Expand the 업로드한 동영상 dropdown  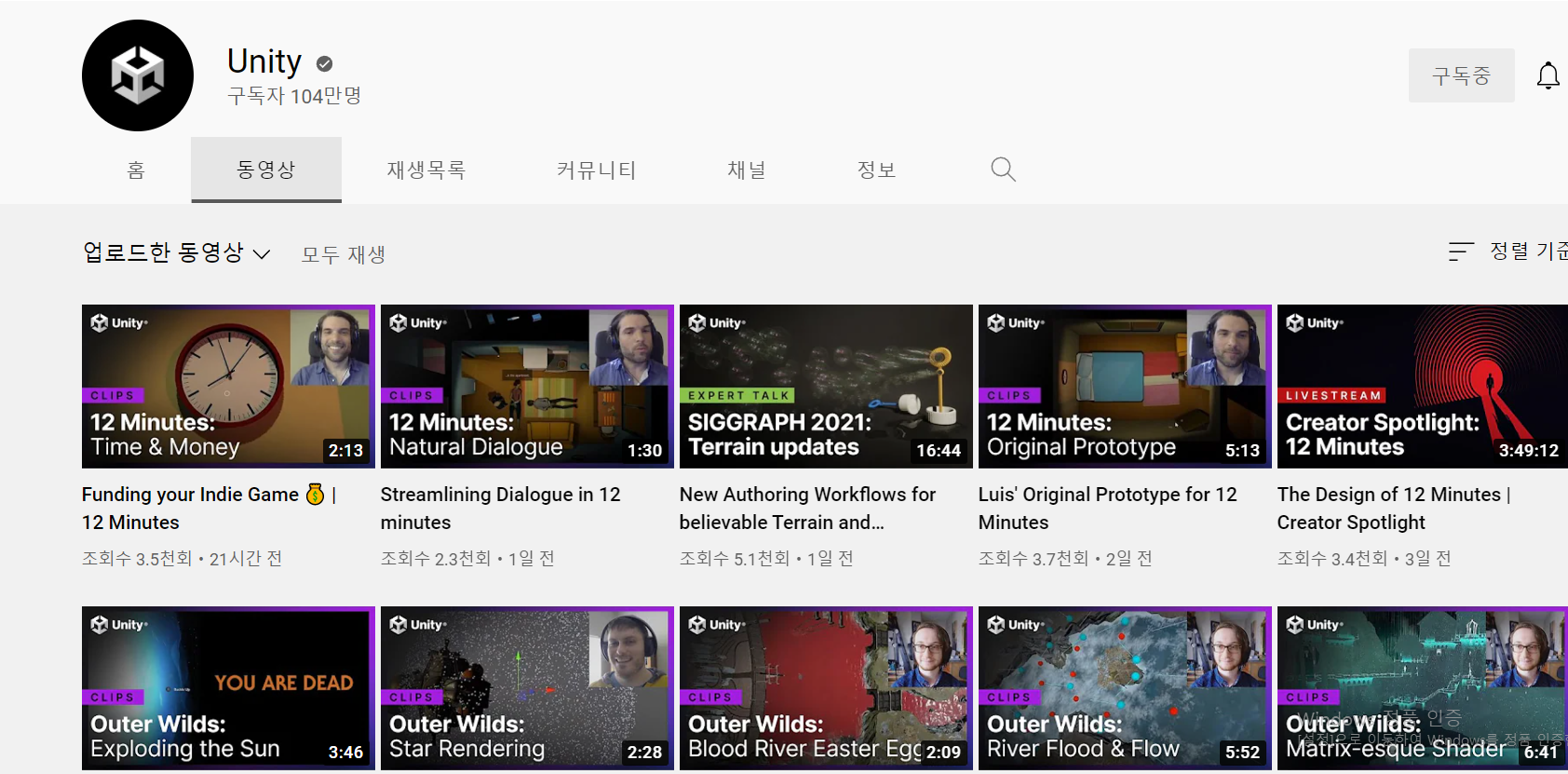[177, 252]
